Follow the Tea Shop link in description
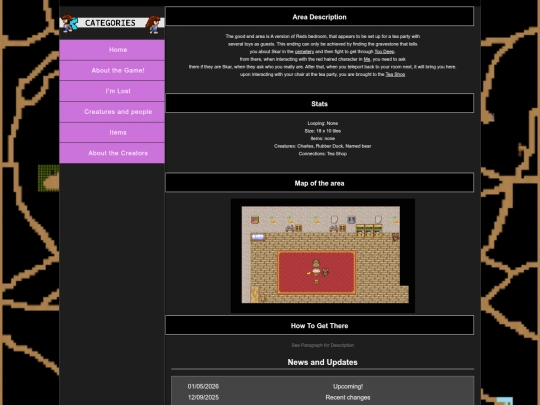Screen dimensions: 540x405 pos(395,74)
